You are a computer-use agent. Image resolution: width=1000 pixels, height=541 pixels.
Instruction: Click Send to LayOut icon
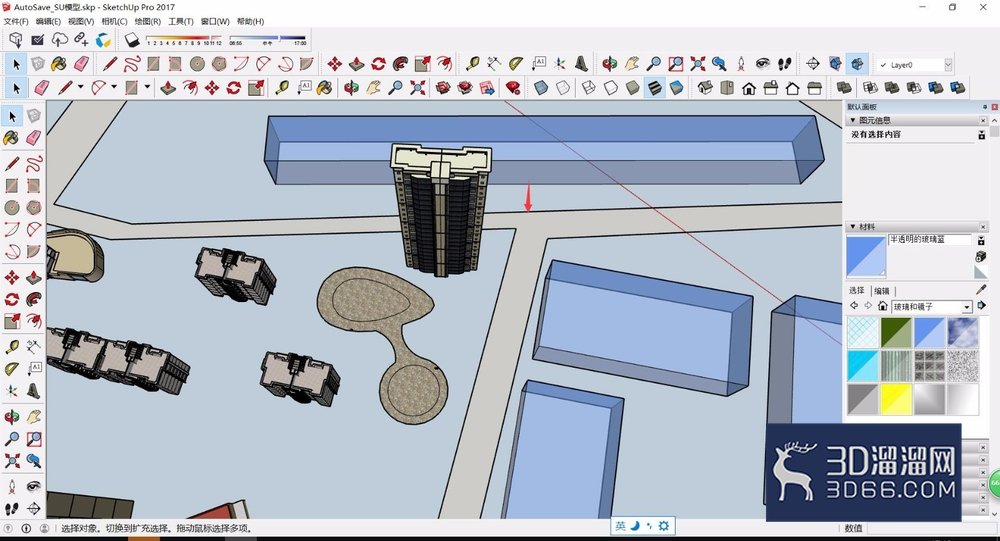point(487,87)
